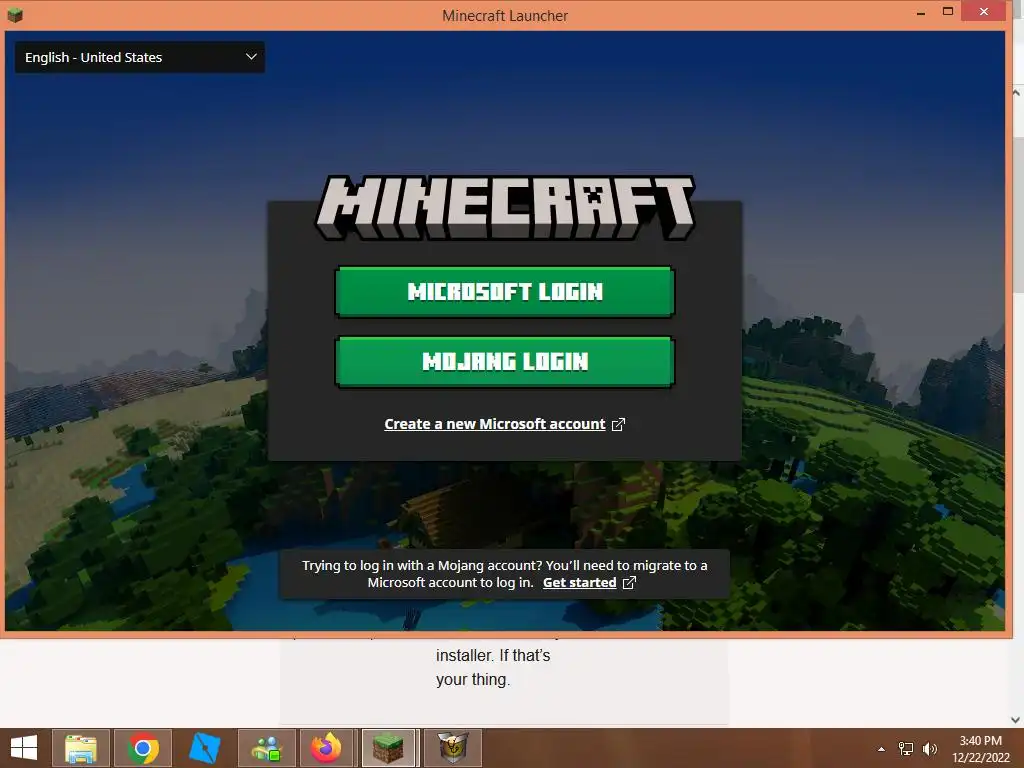
Task: Open the volume speaker tray icon
Action: [929, 749]
